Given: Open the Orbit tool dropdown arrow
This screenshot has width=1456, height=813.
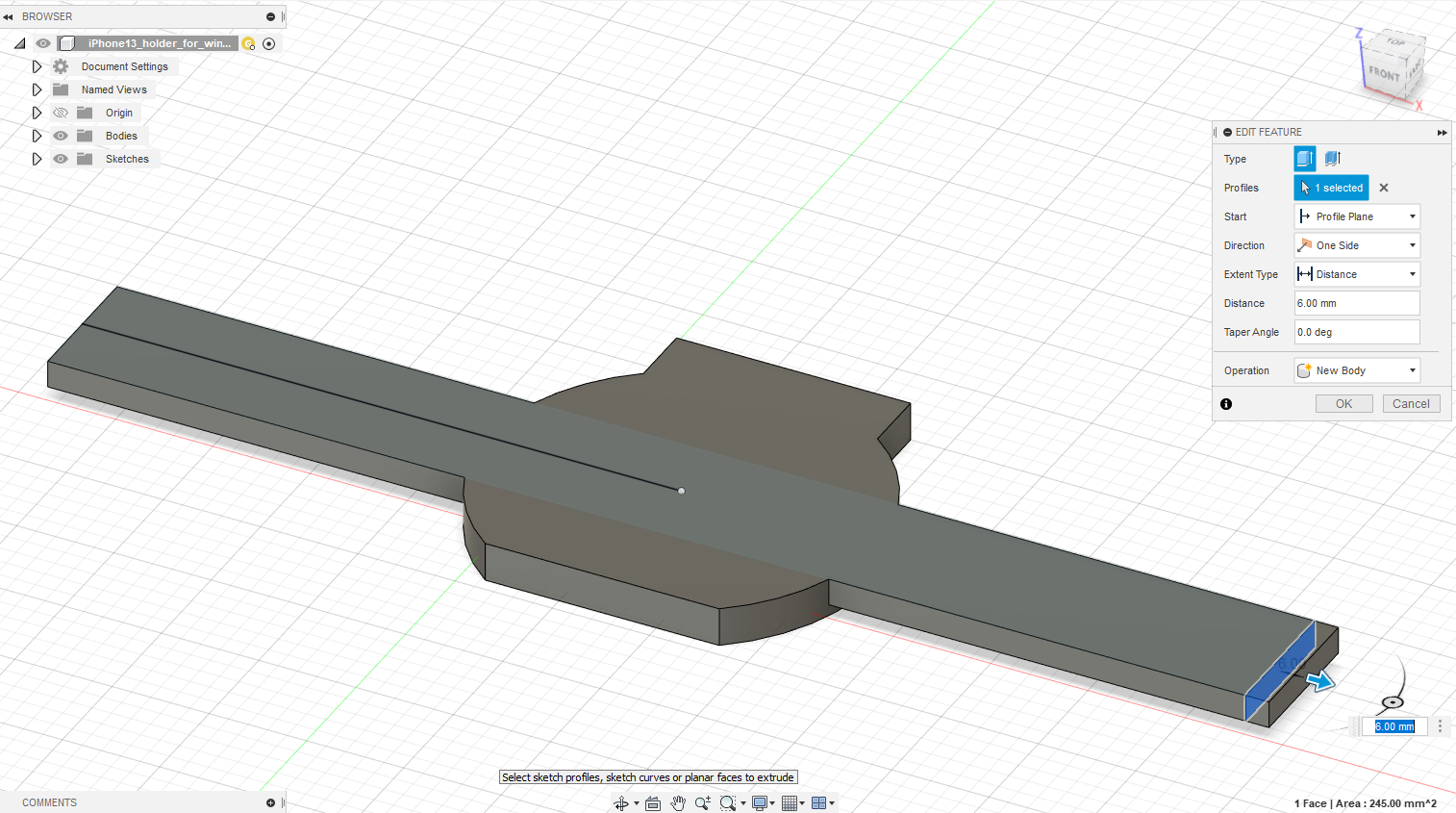Looking at the screenshot, I should (x=637, y=803).
